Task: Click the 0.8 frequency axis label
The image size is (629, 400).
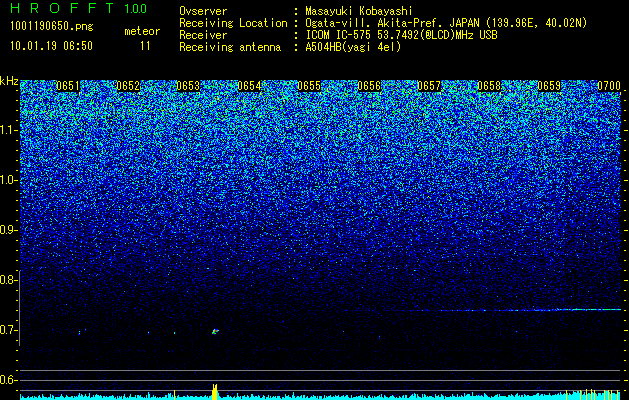Action: (x=8, y=280)
